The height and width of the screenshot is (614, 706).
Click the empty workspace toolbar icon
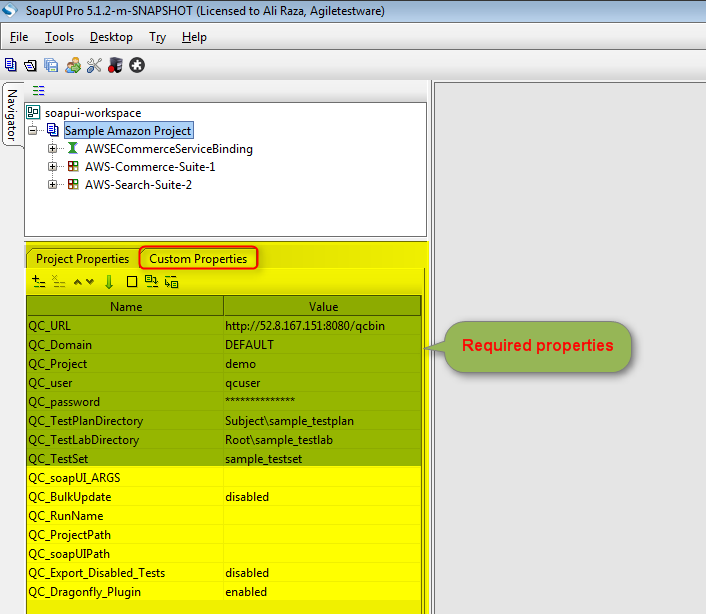[x=11, y=65]
